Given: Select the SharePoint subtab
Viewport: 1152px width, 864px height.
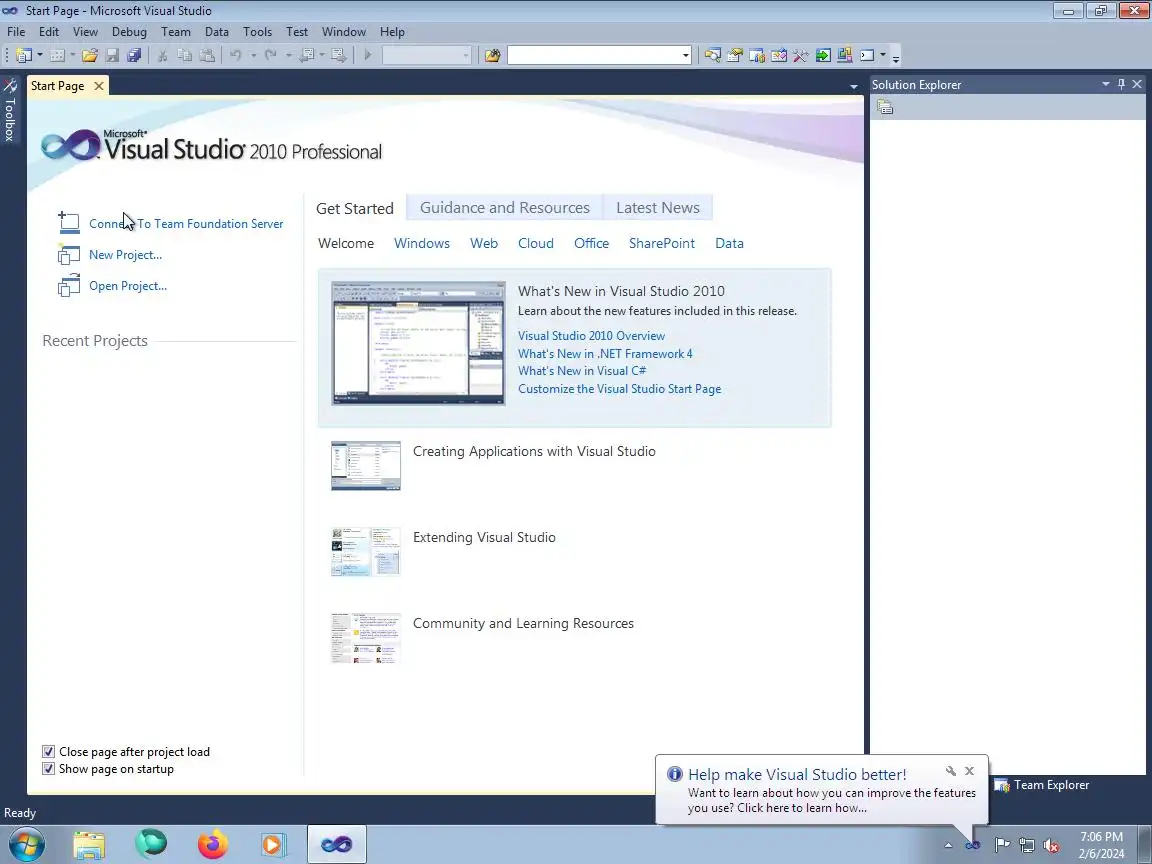Looking at the screenshot, I should [661, 243].
